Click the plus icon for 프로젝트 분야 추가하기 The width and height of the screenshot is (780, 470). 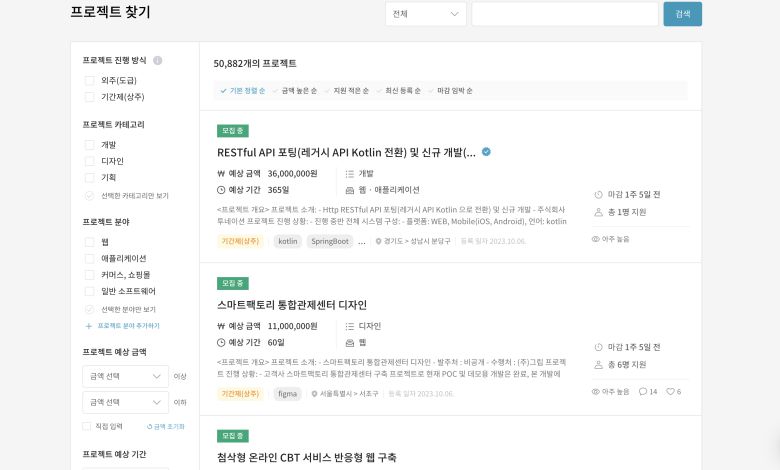point(89,326)
